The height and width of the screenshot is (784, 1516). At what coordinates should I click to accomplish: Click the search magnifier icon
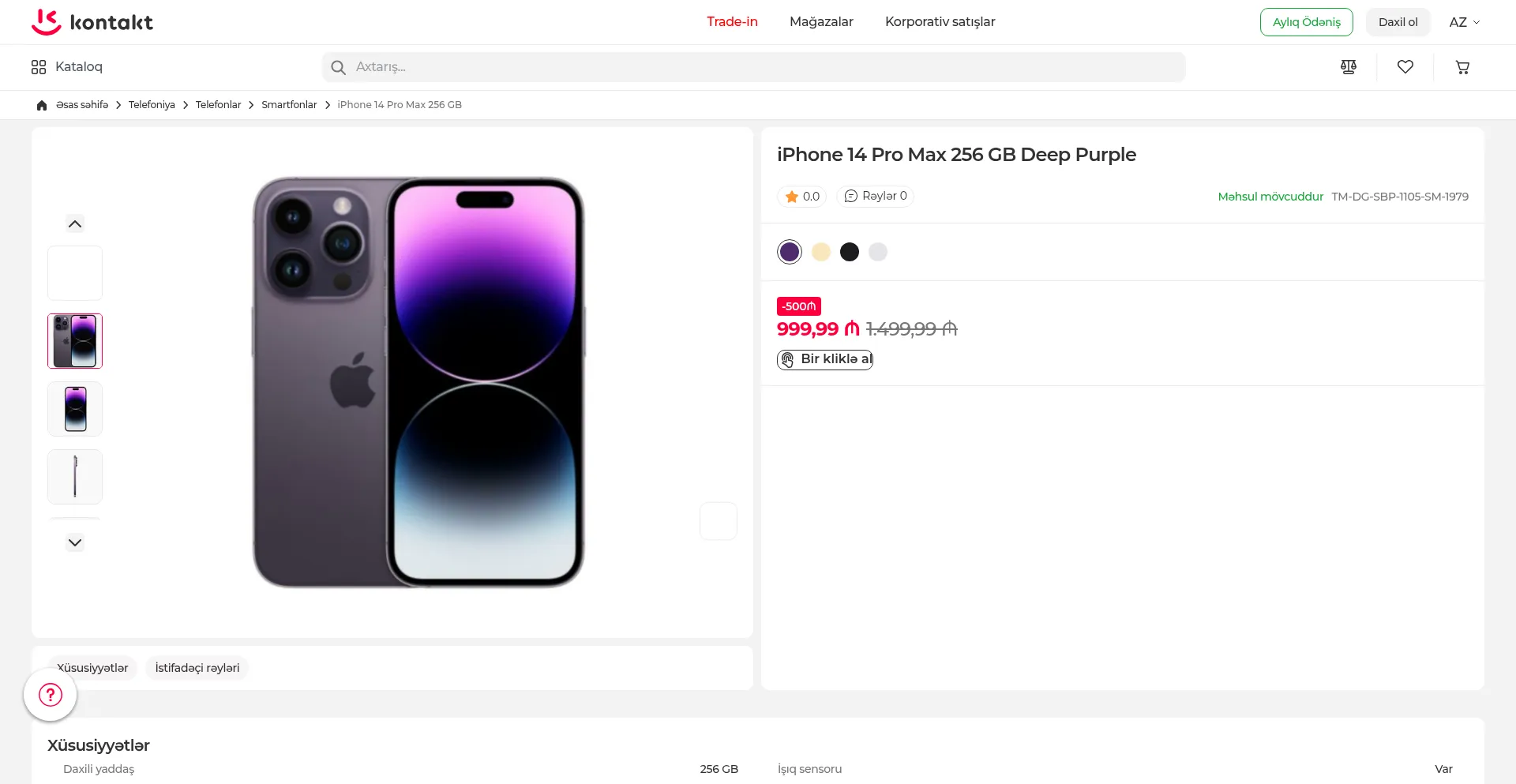pos(338,67)
